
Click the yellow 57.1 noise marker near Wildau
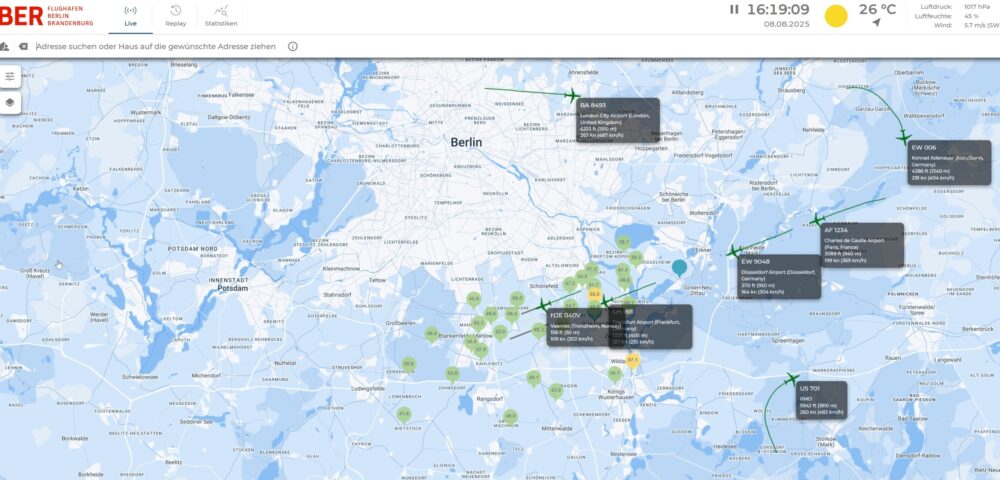tap(632, 360)
